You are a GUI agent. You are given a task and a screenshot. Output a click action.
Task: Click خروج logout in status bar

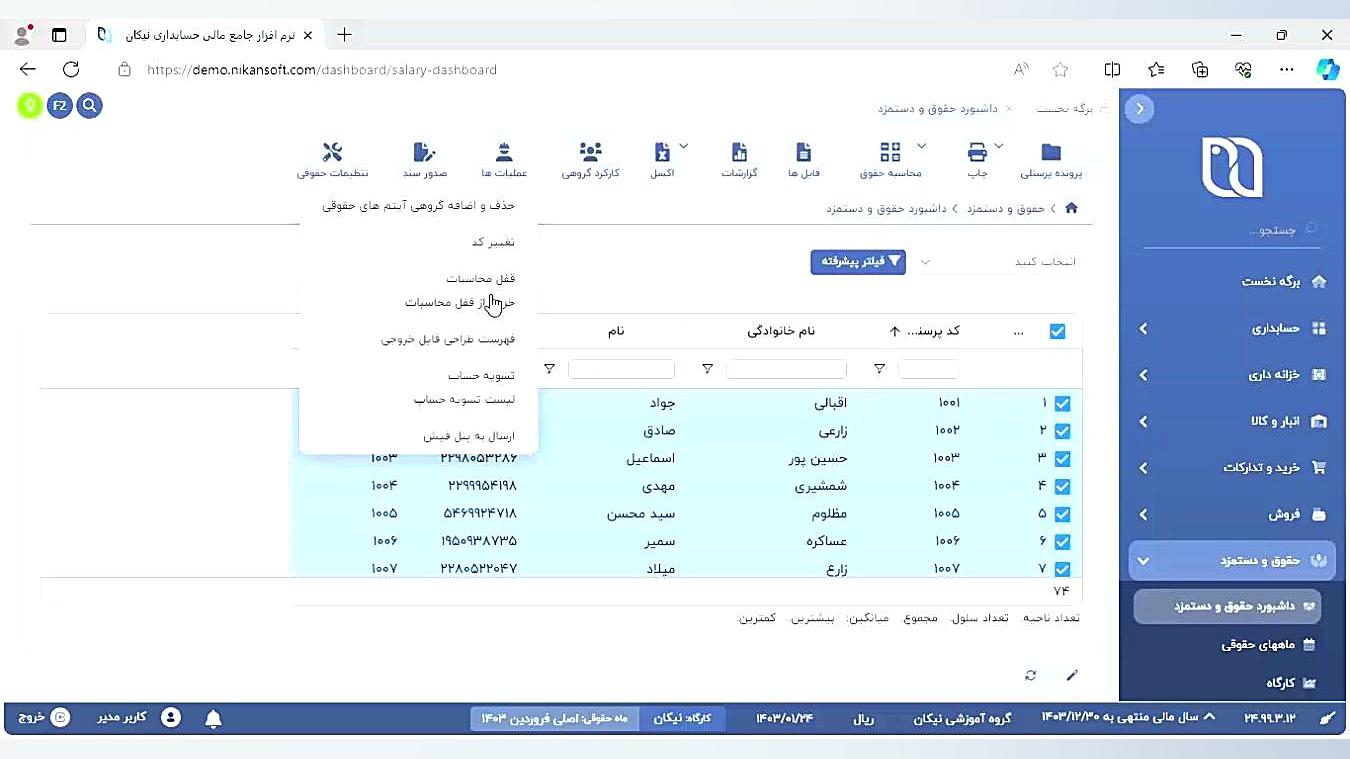[x=45, y=717]
